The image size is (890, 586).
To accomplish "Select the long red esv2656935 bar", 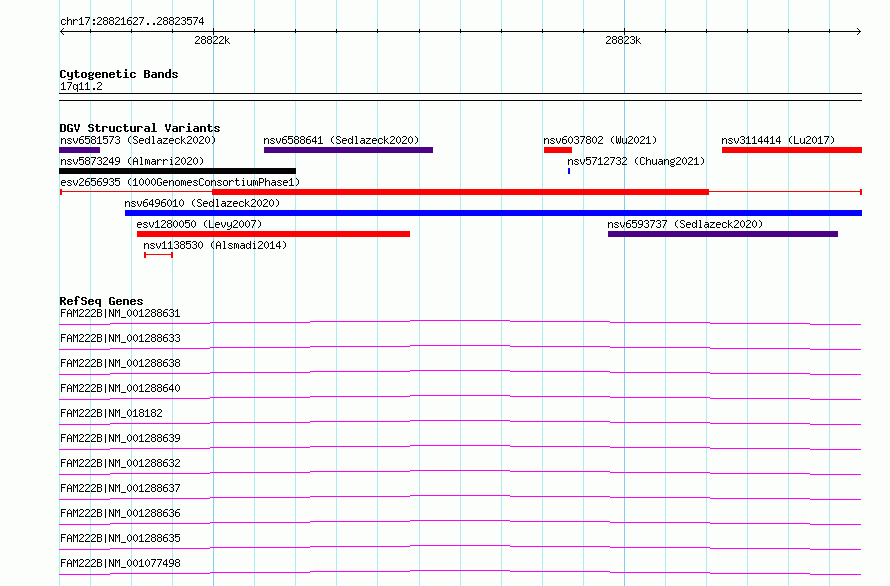I will pos(460,192).
